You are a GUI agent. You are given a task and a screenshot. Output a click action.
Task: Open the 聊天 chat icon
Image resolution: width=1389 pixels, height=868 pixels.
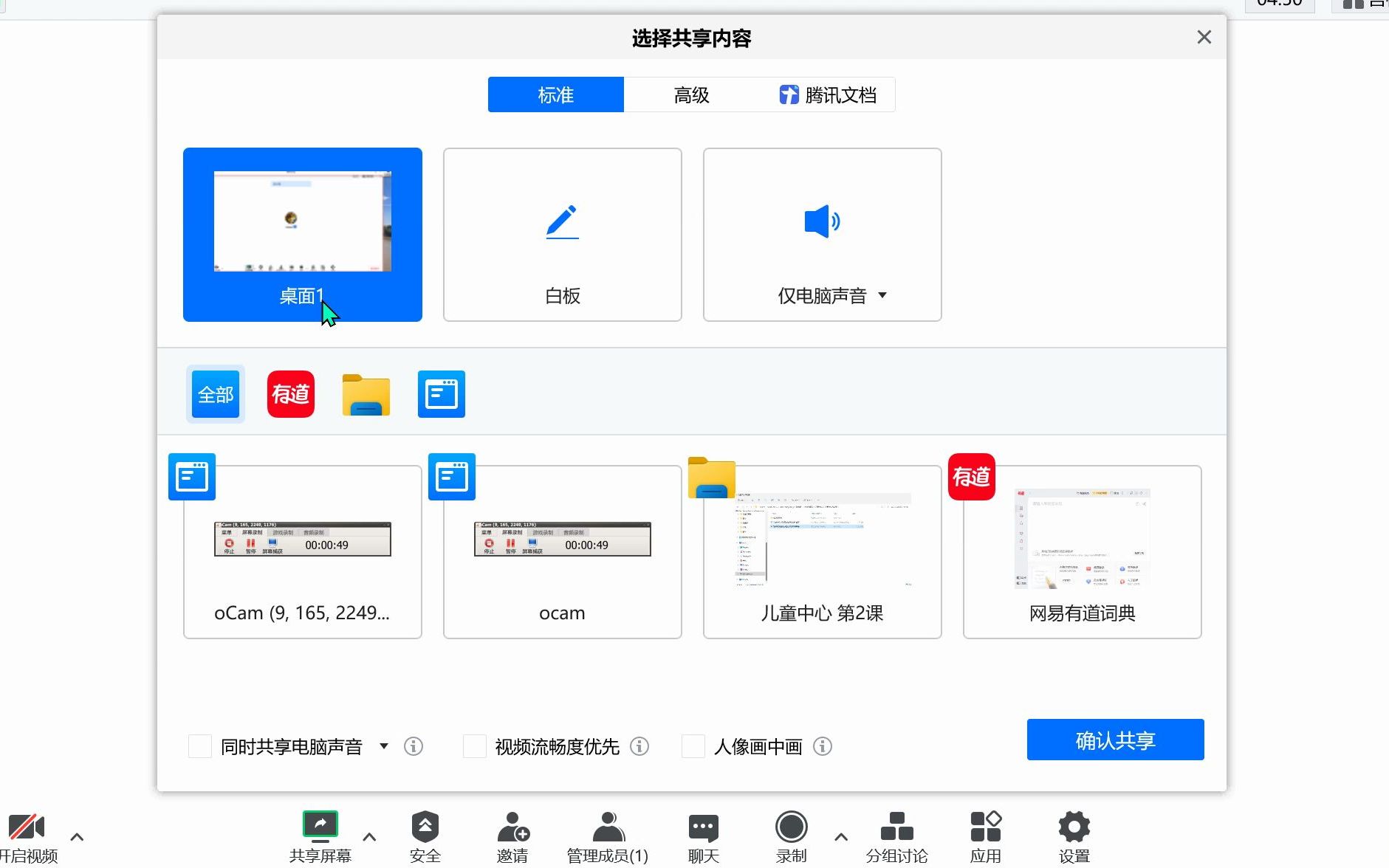(x=704, y=828)
